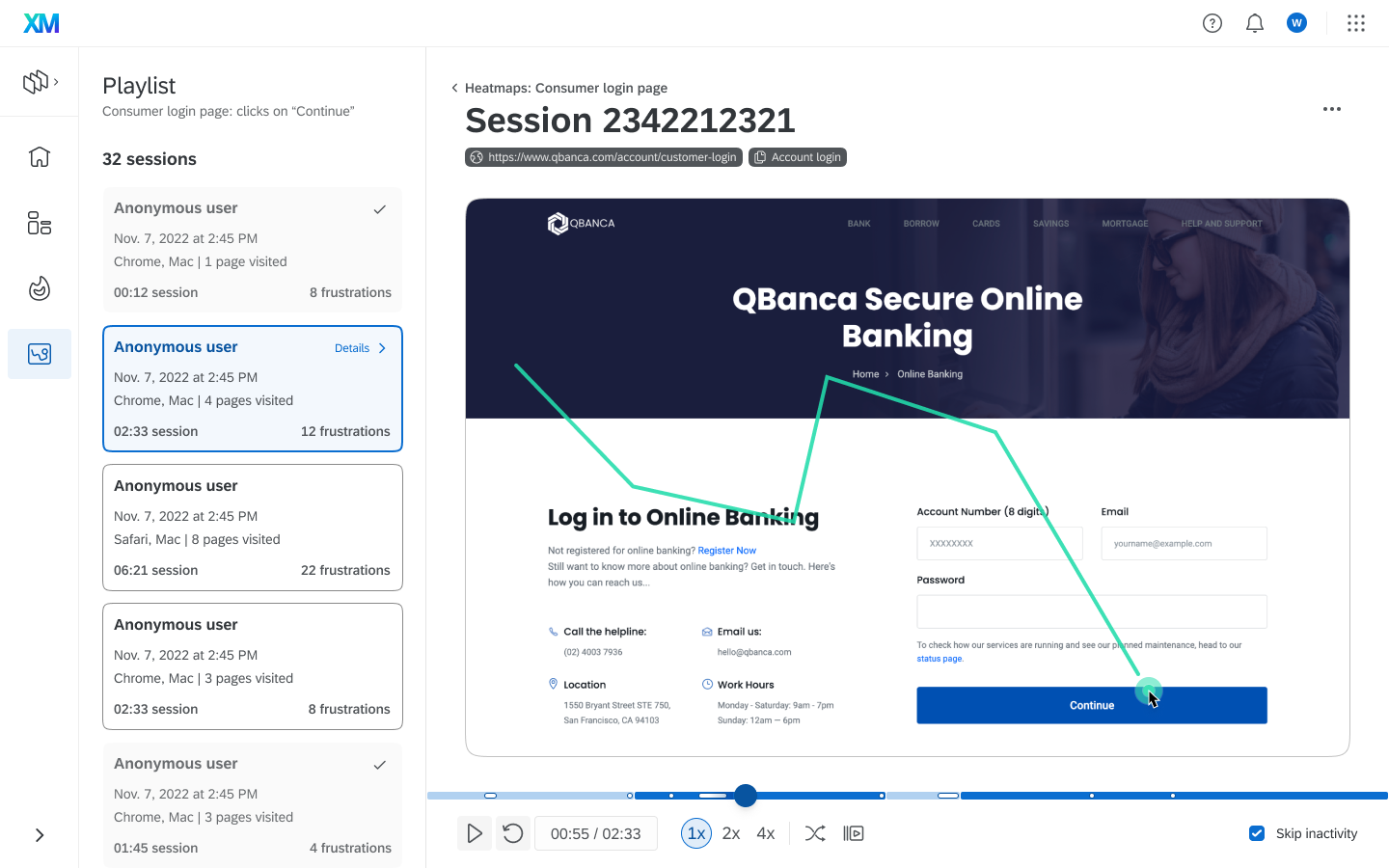Open the help question mark icon
Image resolution: width=1389 pixels, height=868 pixels.
1212,23
